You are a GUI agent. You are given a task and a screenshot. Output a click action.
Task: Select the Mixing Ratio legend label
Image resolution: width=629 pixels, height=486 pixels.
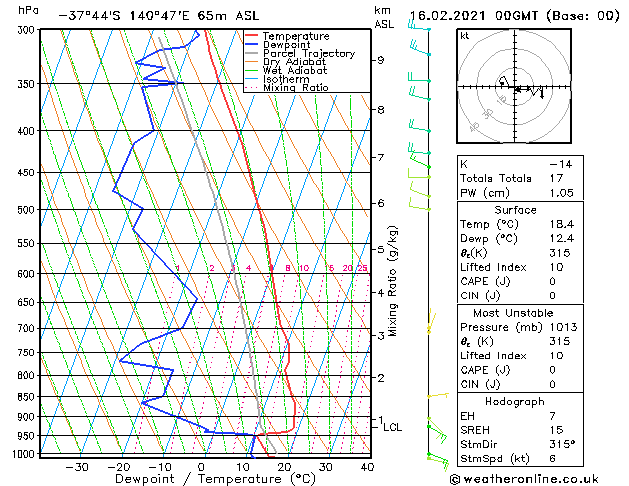(296, 87)
